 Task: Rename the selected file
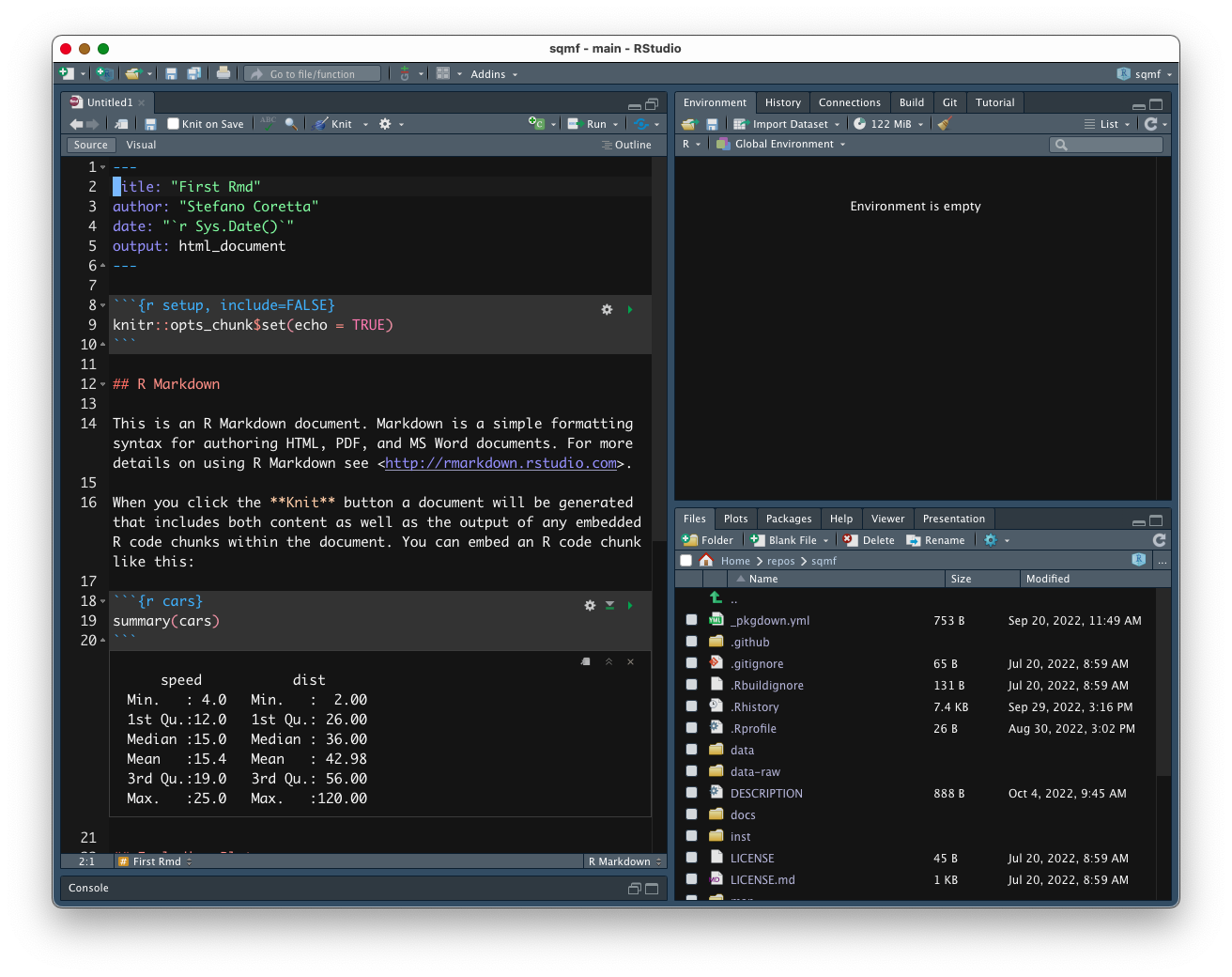point(935,540)
